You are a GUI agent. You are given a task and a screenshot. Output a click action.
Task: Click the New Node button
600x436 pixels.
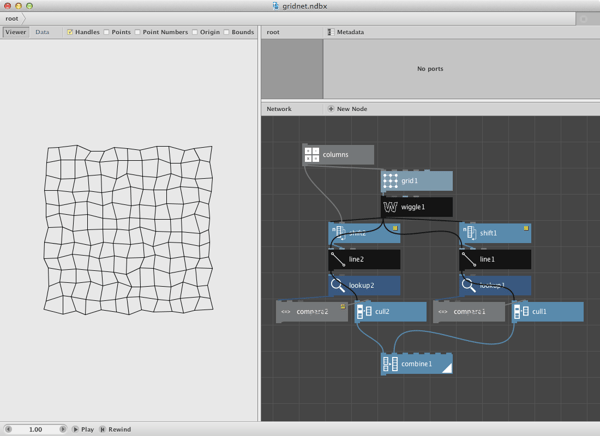(x=347, y=109)
